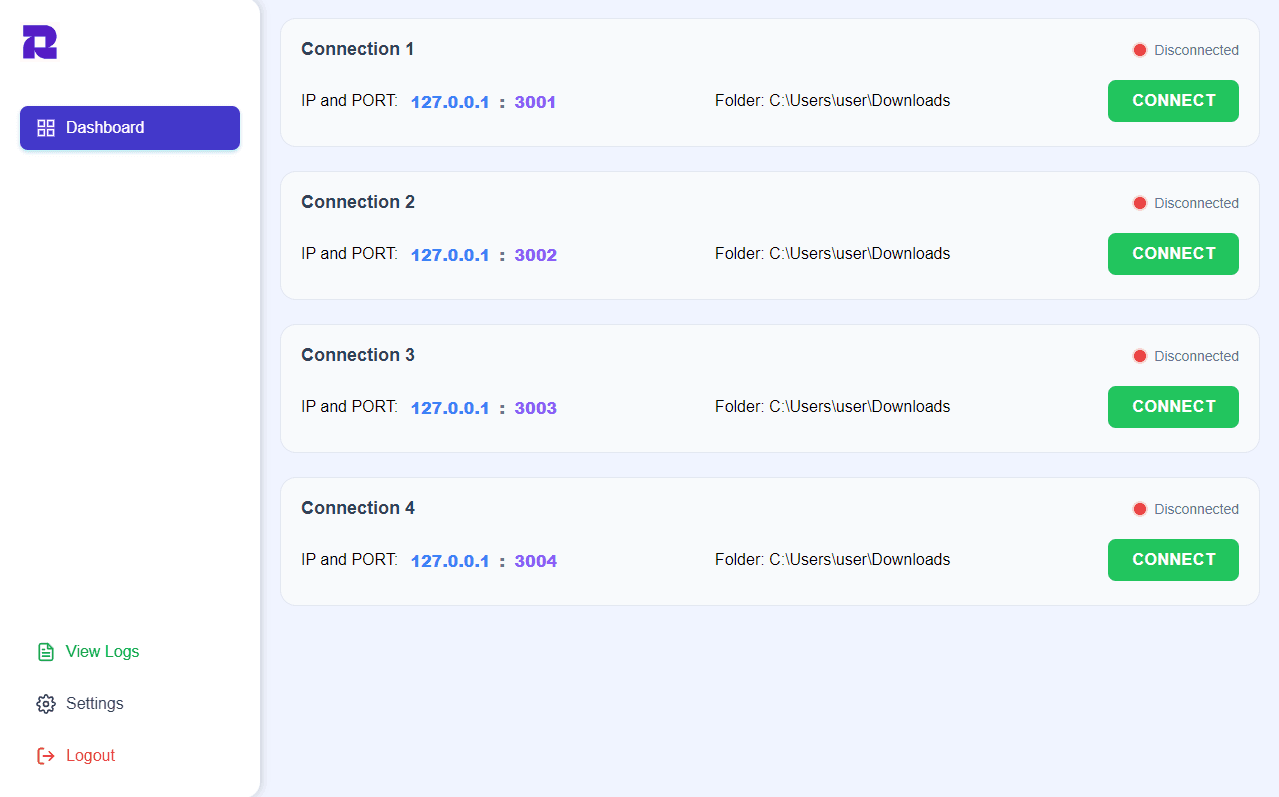Click the Connection 2 title
1279x797 pixels.
pyautogui.click(x=358, y=202)
